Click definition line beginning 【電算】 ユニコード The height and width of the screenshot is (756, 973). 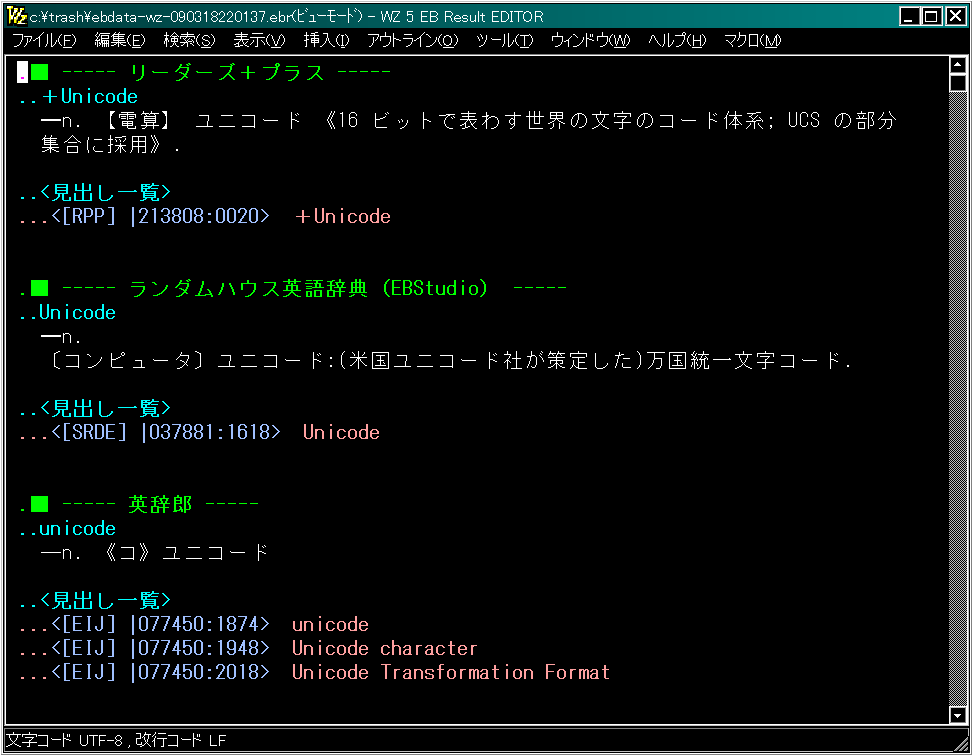(x=469, y=120)
